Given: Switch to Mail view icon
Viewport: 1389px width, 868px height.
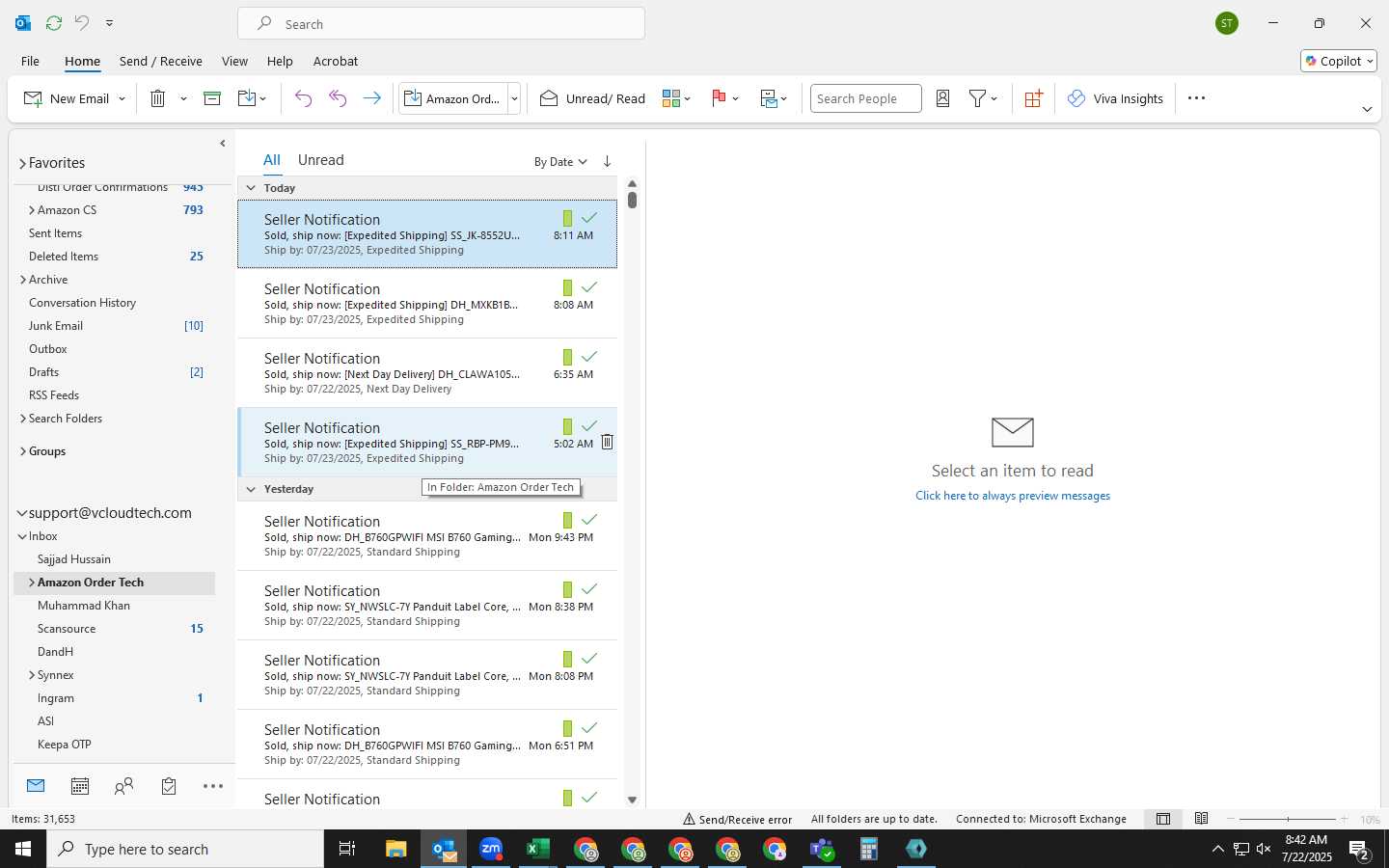Looking at the screenshot, I should (x=36, y=786).
